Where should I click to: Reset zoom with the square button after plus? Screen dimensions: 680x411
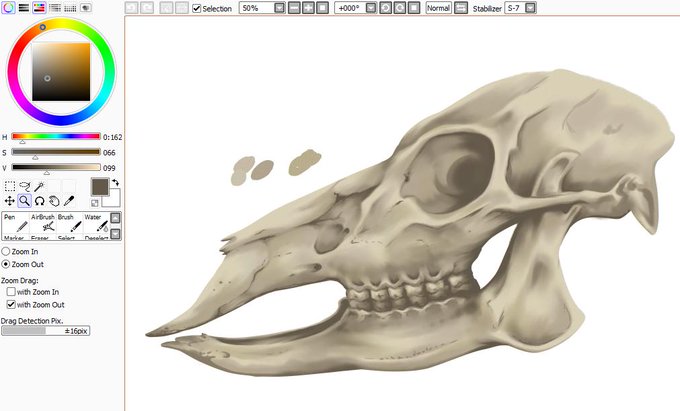click(x=323, y=8)
